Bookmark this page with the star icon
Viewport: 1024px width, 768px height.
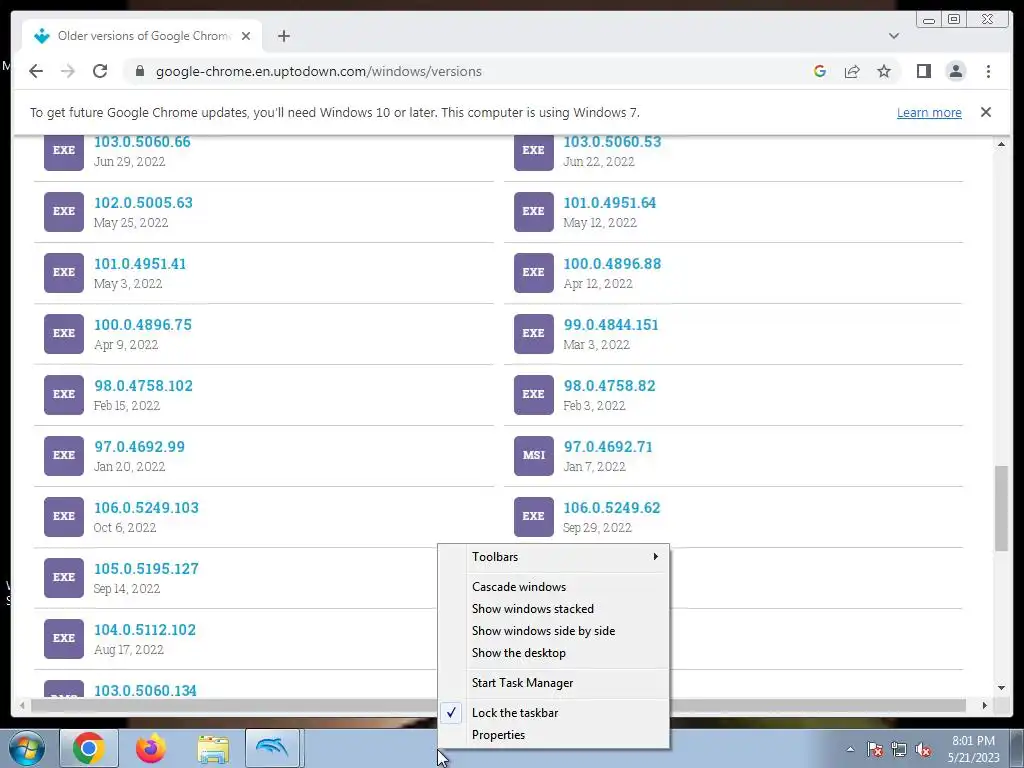(x=884, y=71)
